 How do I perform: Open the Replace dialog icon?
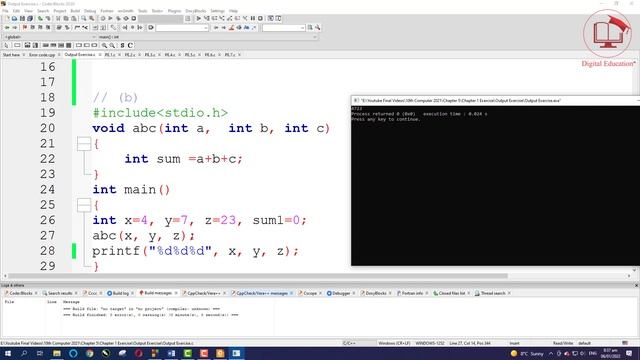pyautogui.click(x=91, y=18)
